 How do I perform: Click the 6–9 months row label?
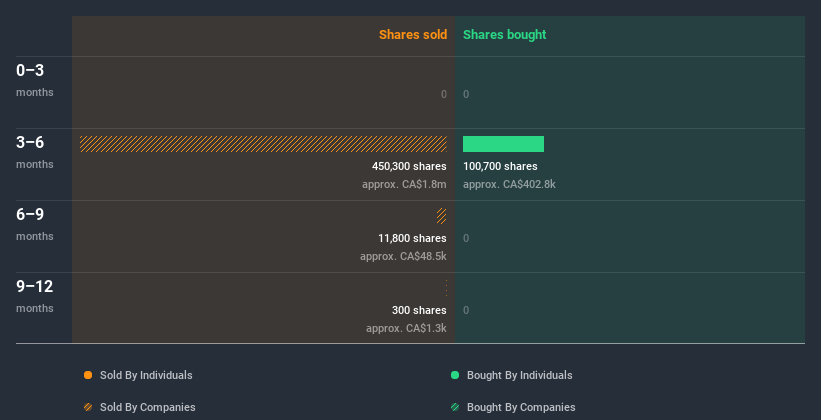[x=35, y=224]
